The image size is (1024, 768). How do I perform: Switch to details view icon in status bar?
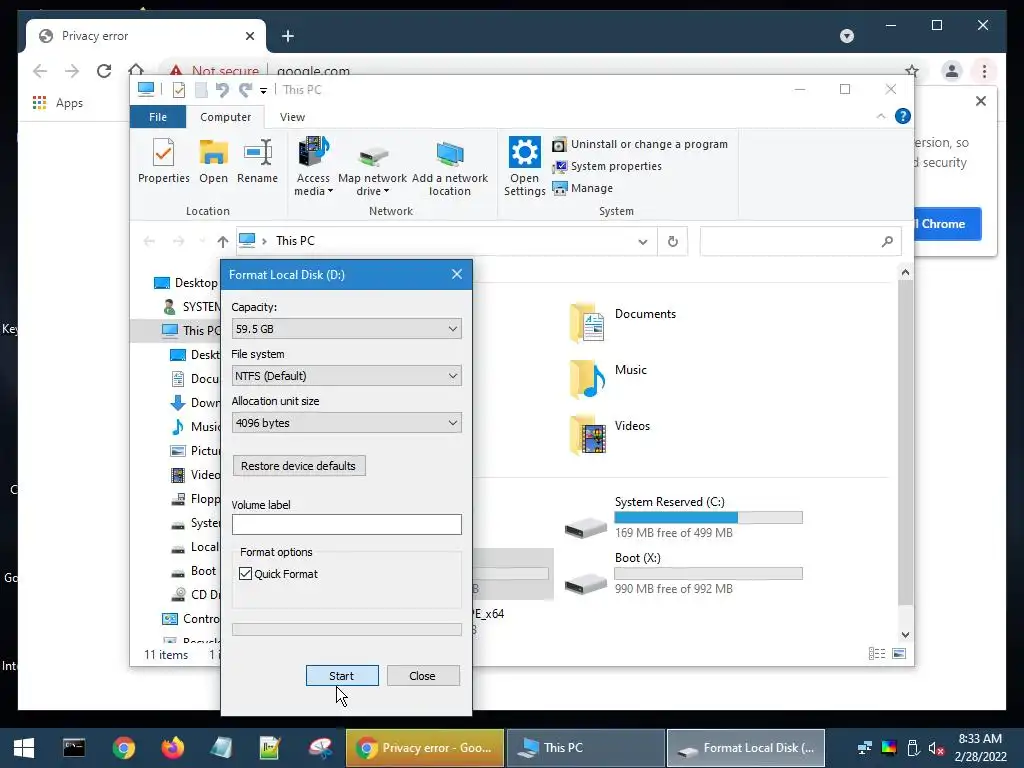coord(877,654)
